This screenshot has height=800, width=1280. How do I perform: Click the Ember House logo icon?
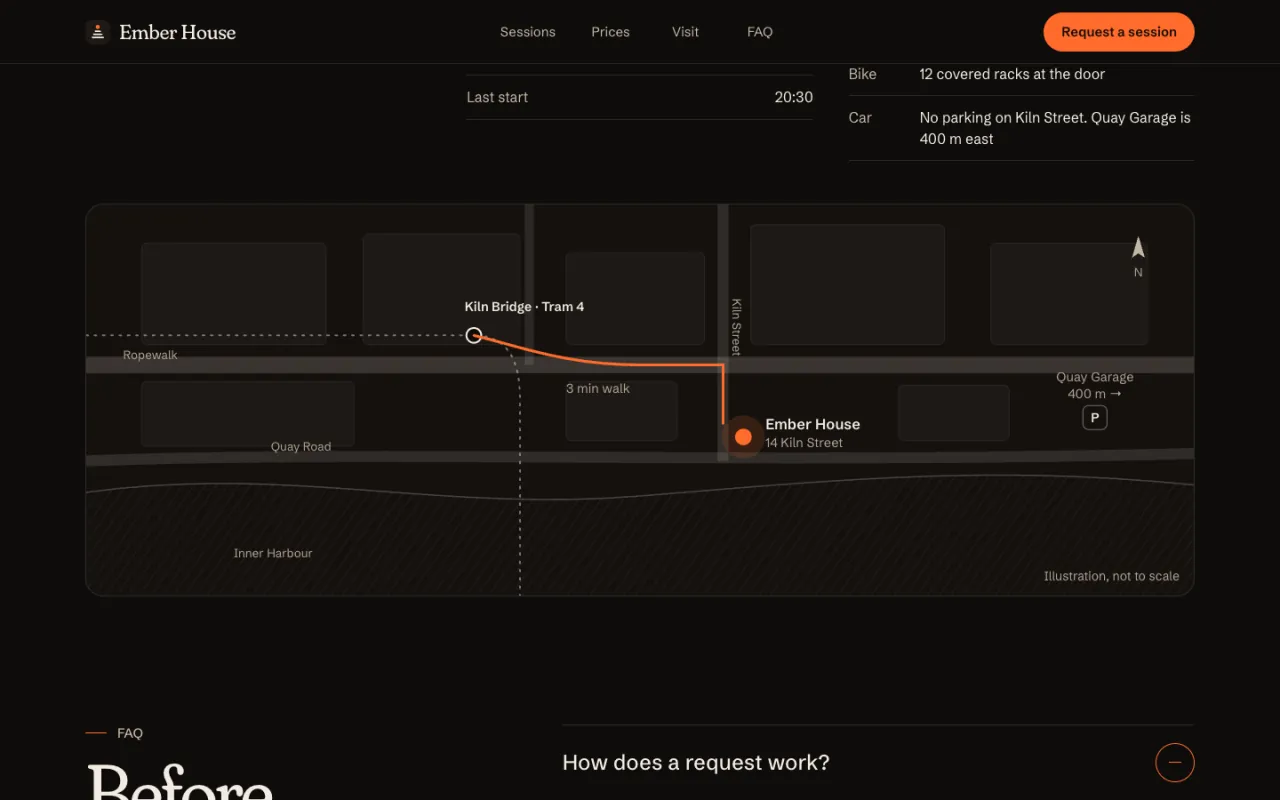tap(97, 32)
